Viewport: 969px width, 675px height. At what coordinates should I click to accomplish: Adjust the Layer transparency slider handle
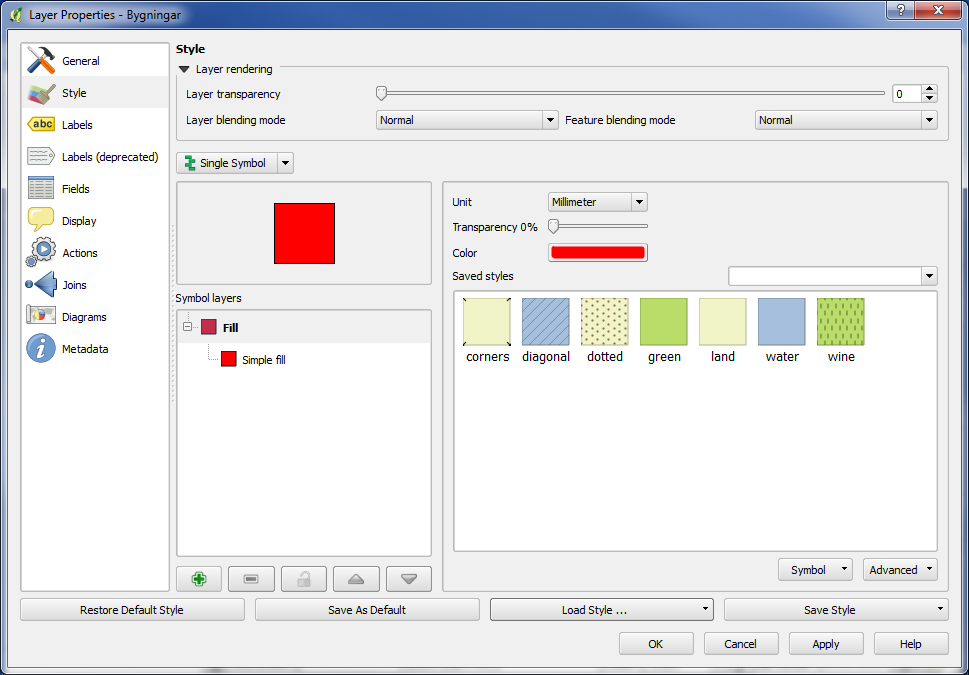coord(381,93)
